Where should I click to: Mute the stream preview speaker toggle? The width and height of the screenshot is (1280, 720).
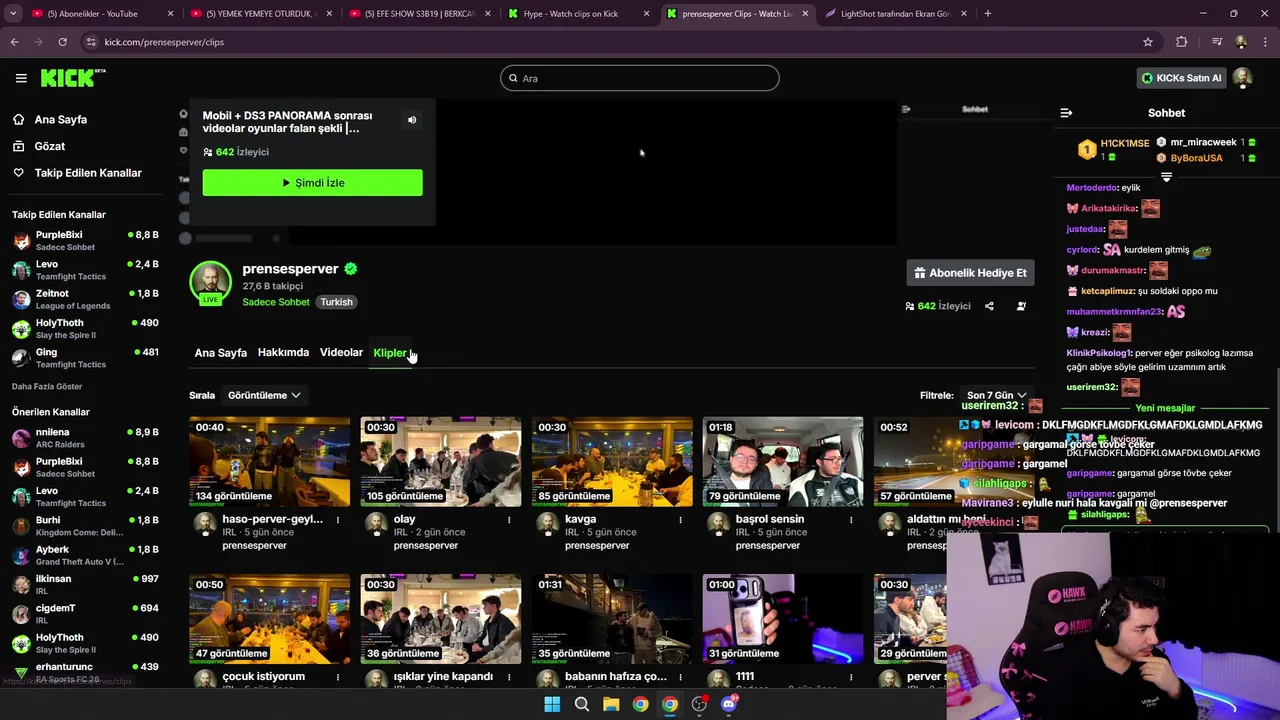(x=412, y=120)
